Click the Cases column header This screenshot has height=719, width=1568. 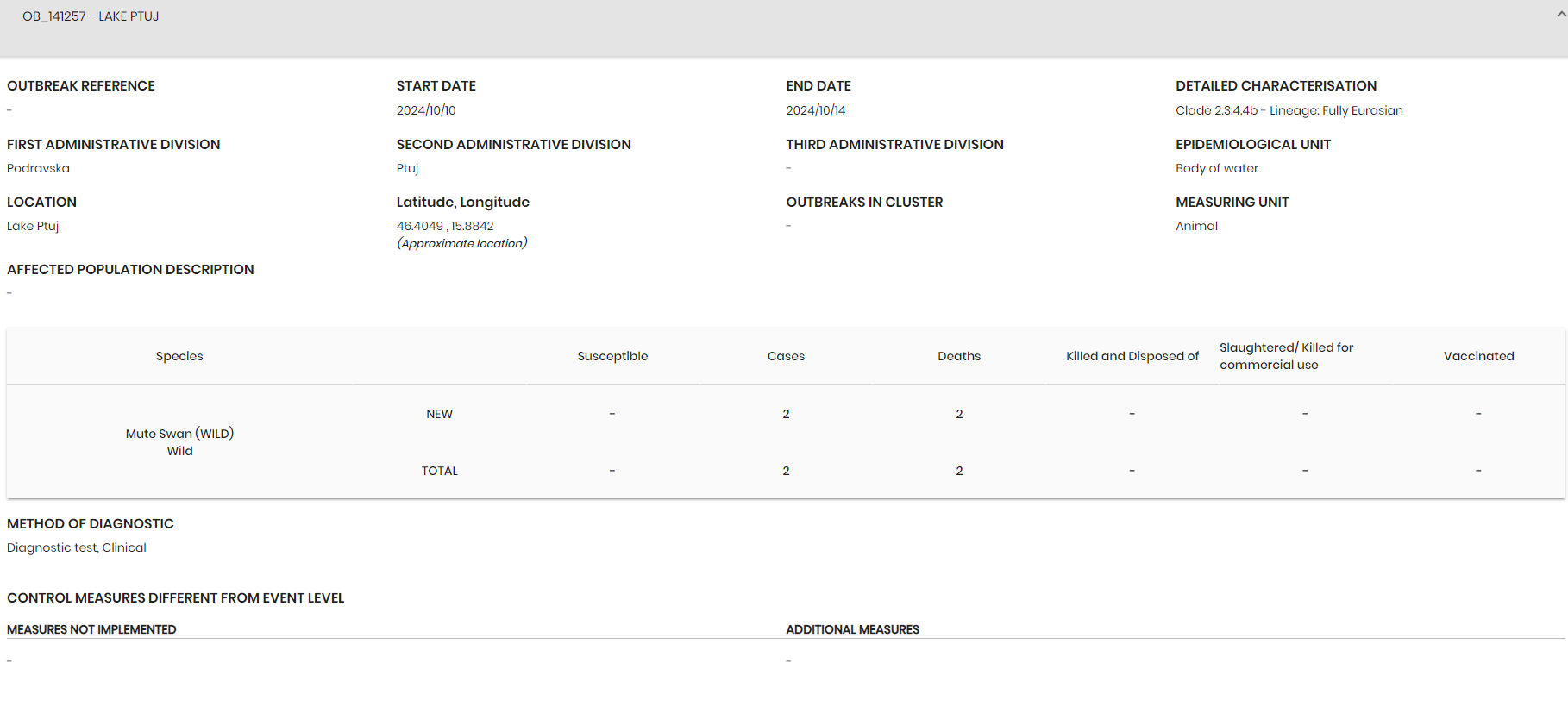pos(786,356)
